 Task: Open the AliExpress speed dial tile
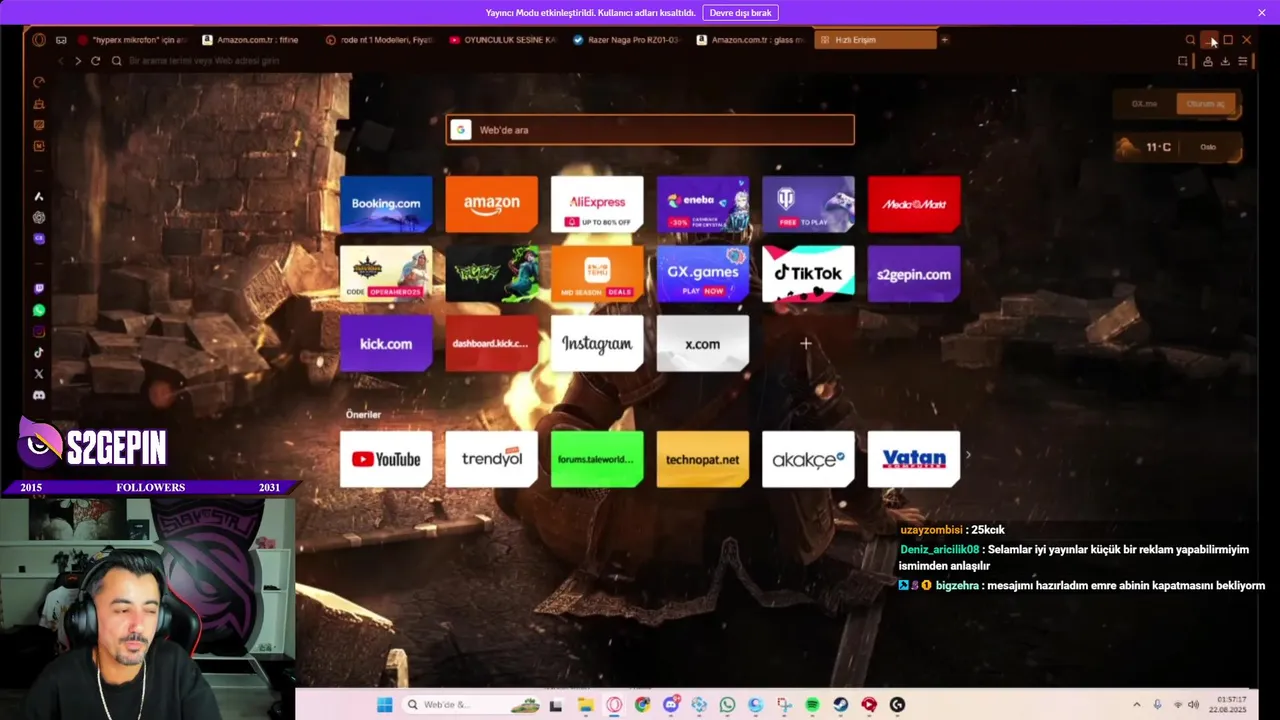597,204
